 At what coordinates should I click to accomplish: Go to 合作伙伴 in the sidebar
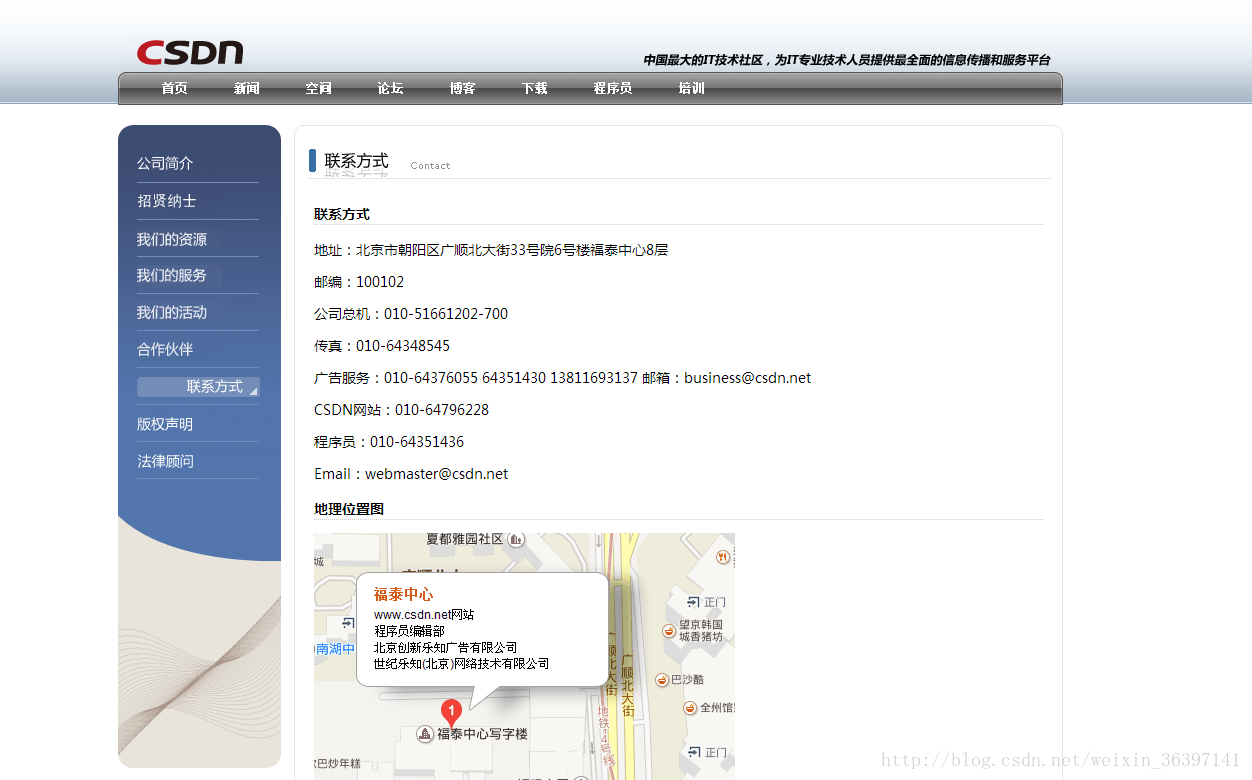pos(165,349)
